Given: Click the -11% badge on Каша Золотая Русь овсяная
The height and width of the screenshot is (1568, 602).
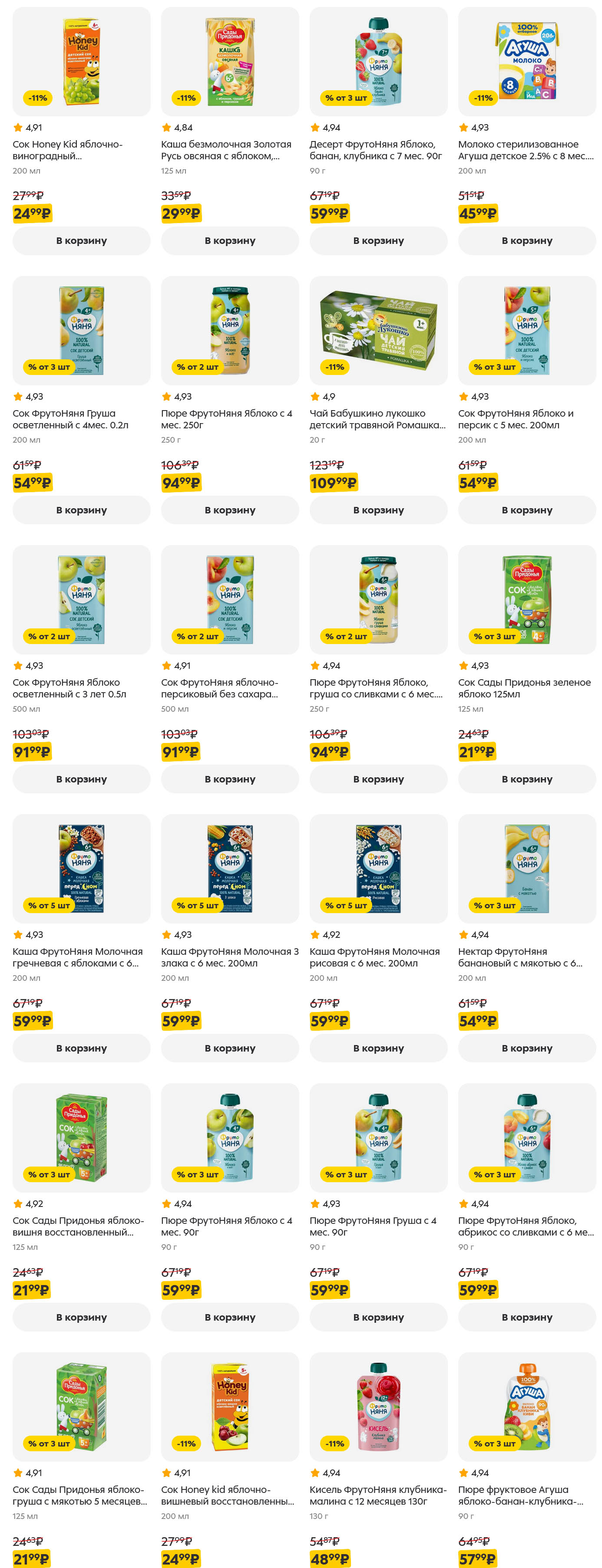Looking at the screenshot, I should (186, 97).
